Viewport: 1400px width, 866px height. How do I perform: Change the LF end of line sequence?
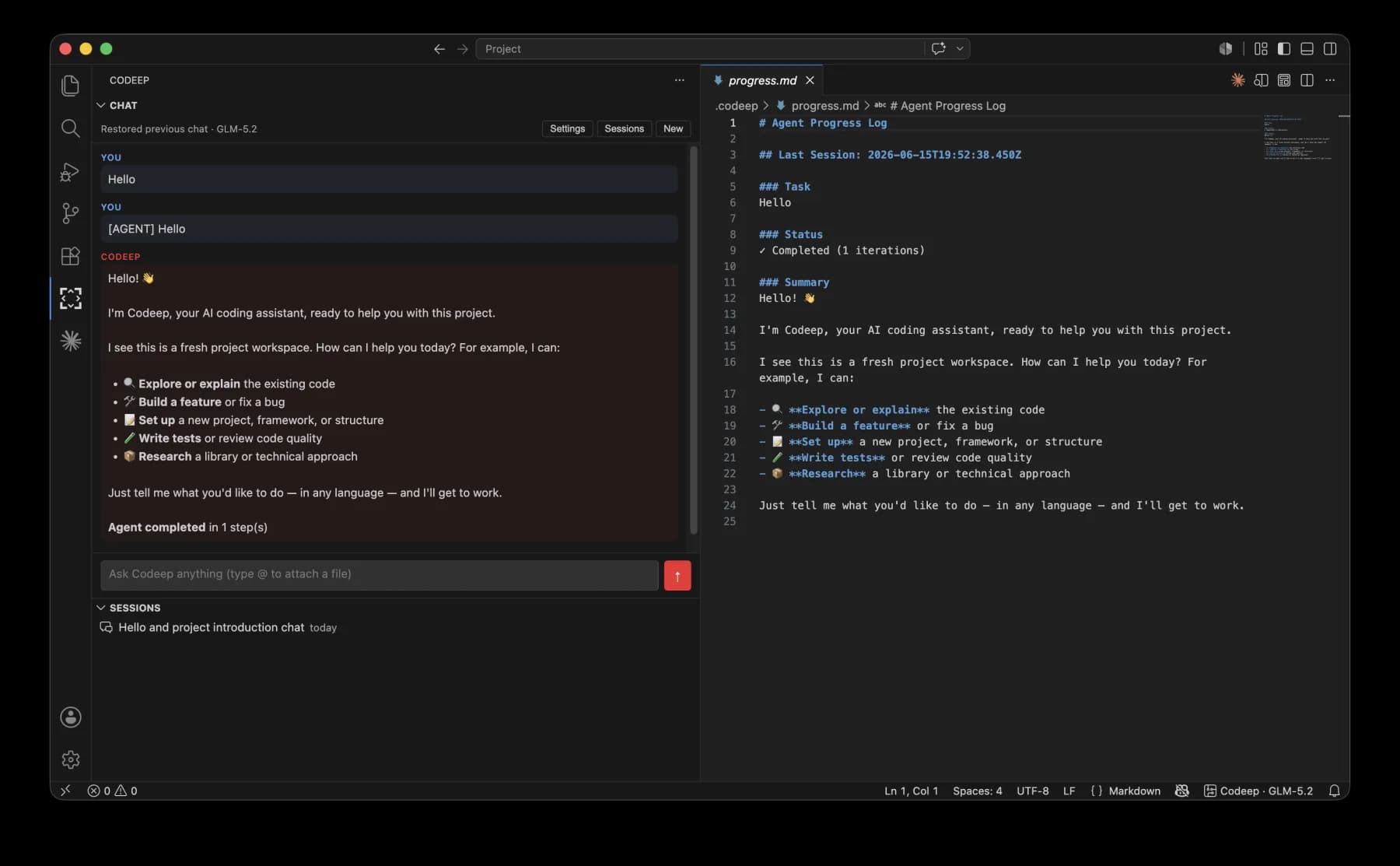1069,791
